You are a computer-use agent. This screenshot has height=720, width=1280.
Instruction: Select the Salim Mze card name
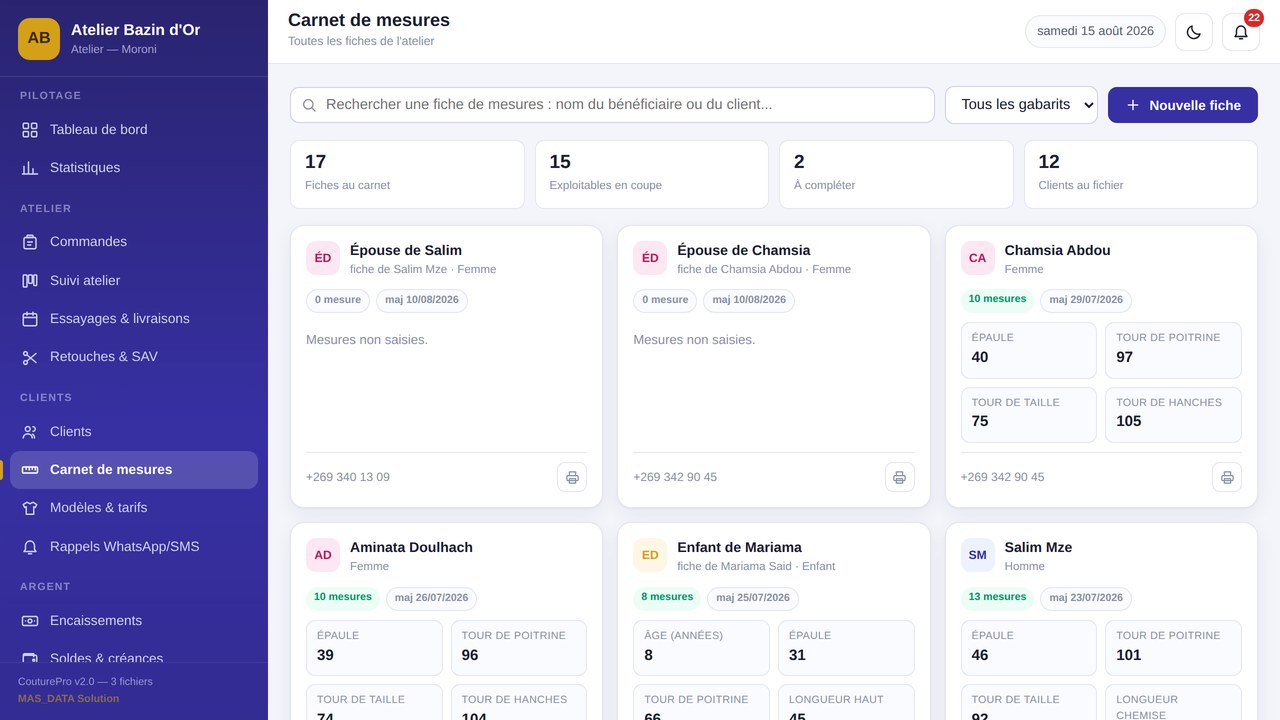click(1038, 547)
